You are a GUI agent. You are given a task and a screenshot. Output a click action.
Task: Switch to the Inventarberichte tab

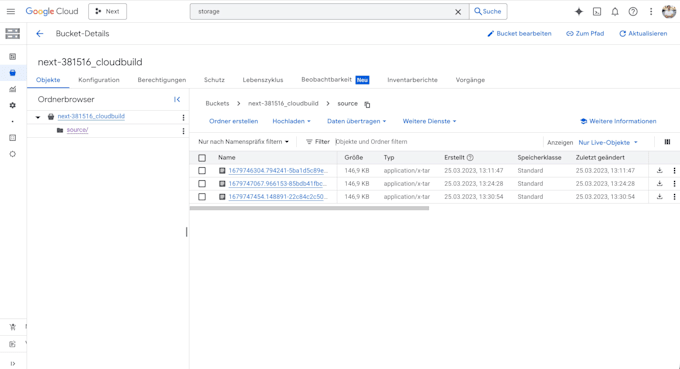(x=412, y=80)
